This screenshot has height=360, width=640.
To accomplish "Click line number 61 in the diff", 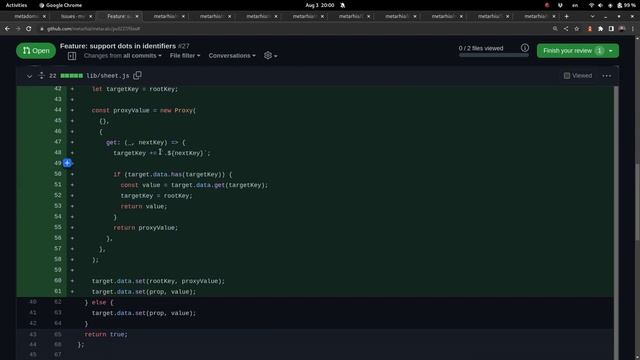I will pos(58,291).
